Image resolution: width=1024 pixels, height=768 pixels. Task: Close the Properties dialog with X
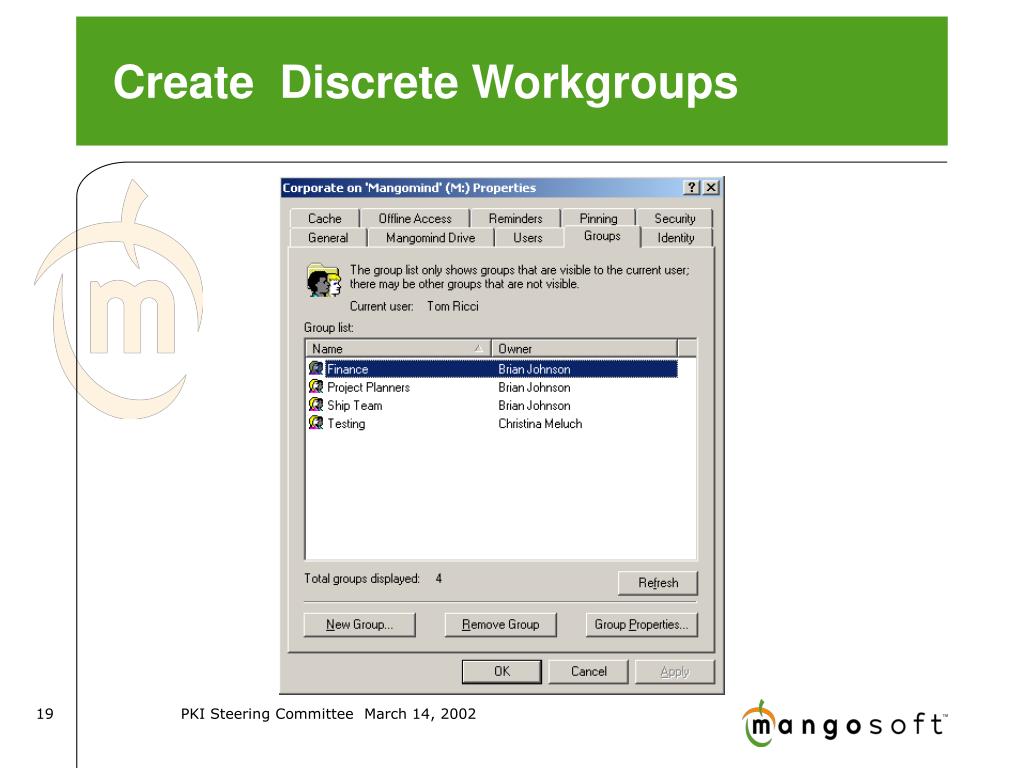711,187
